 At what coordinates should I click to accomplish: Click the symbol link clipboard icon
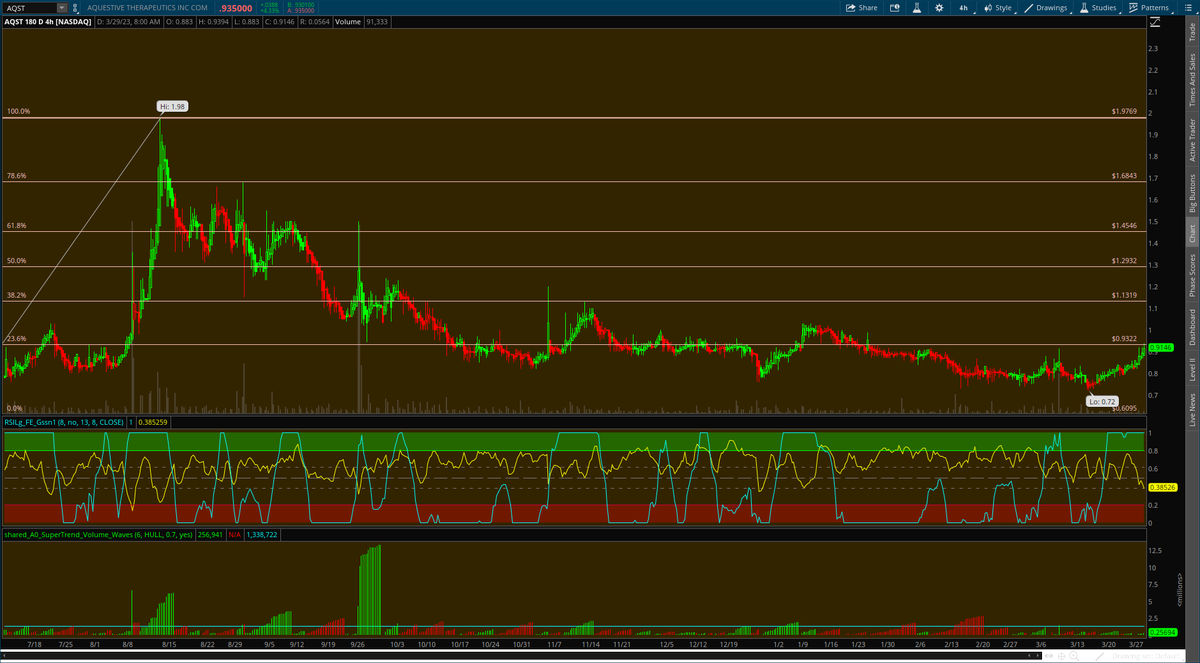77,7
